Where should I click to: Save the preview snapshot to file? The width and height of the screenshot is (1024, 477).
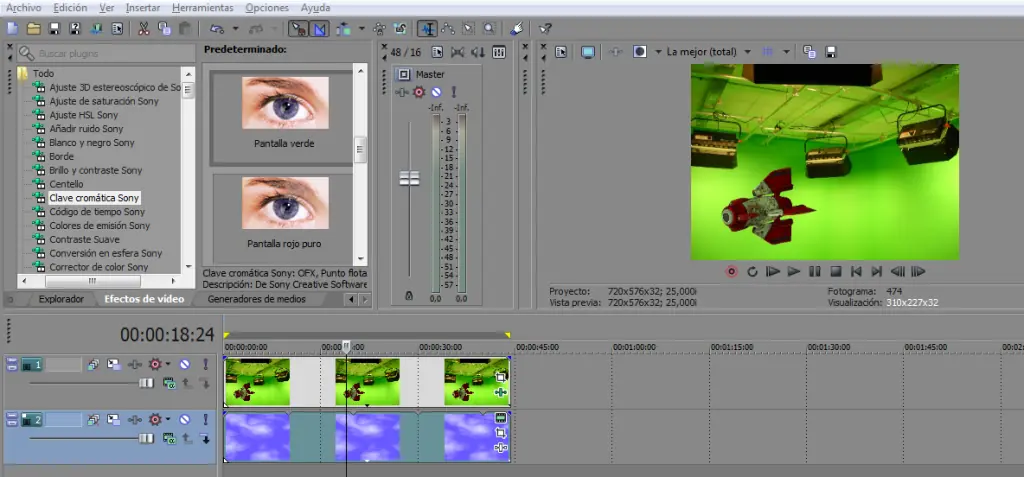831,52
